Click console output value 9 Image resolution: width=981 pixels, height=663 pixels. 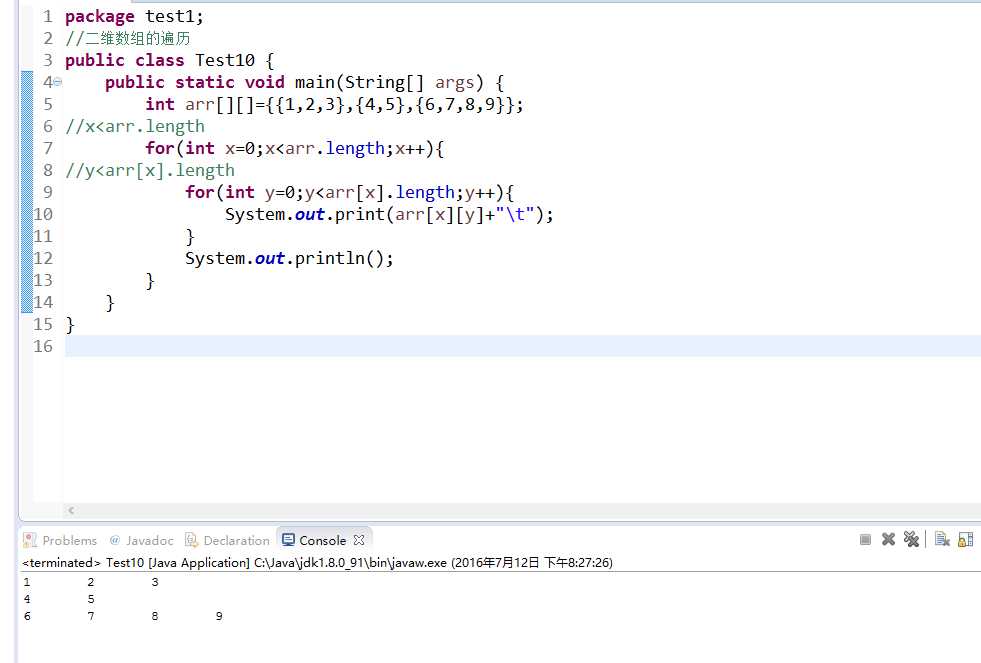click(219, 616)
